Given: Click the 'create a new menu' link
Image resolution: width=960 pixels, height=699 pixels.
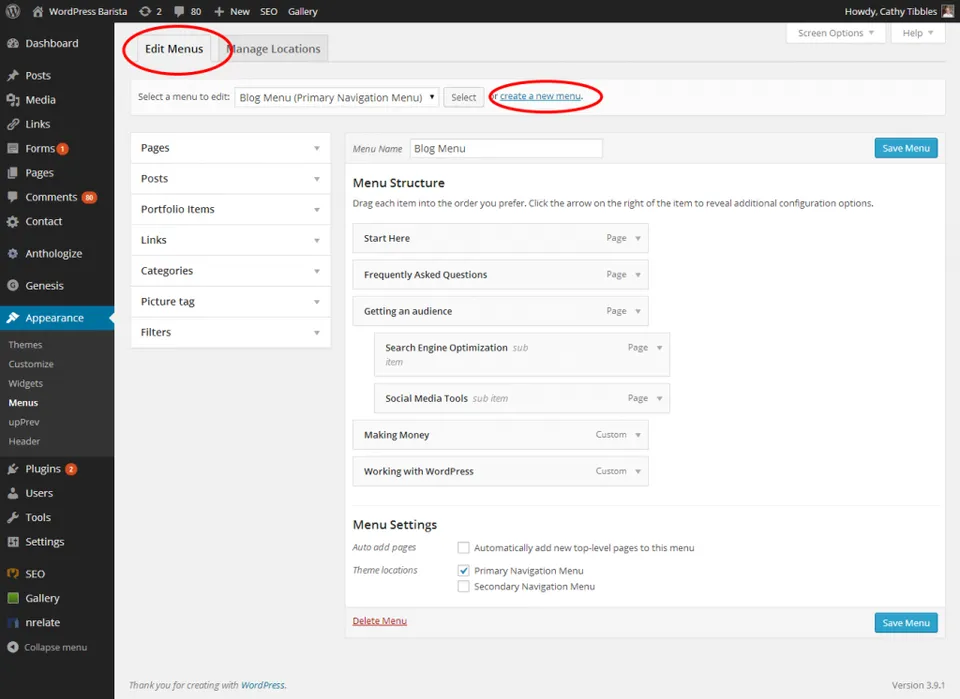Looking at the screenshot, I should 543,97.
